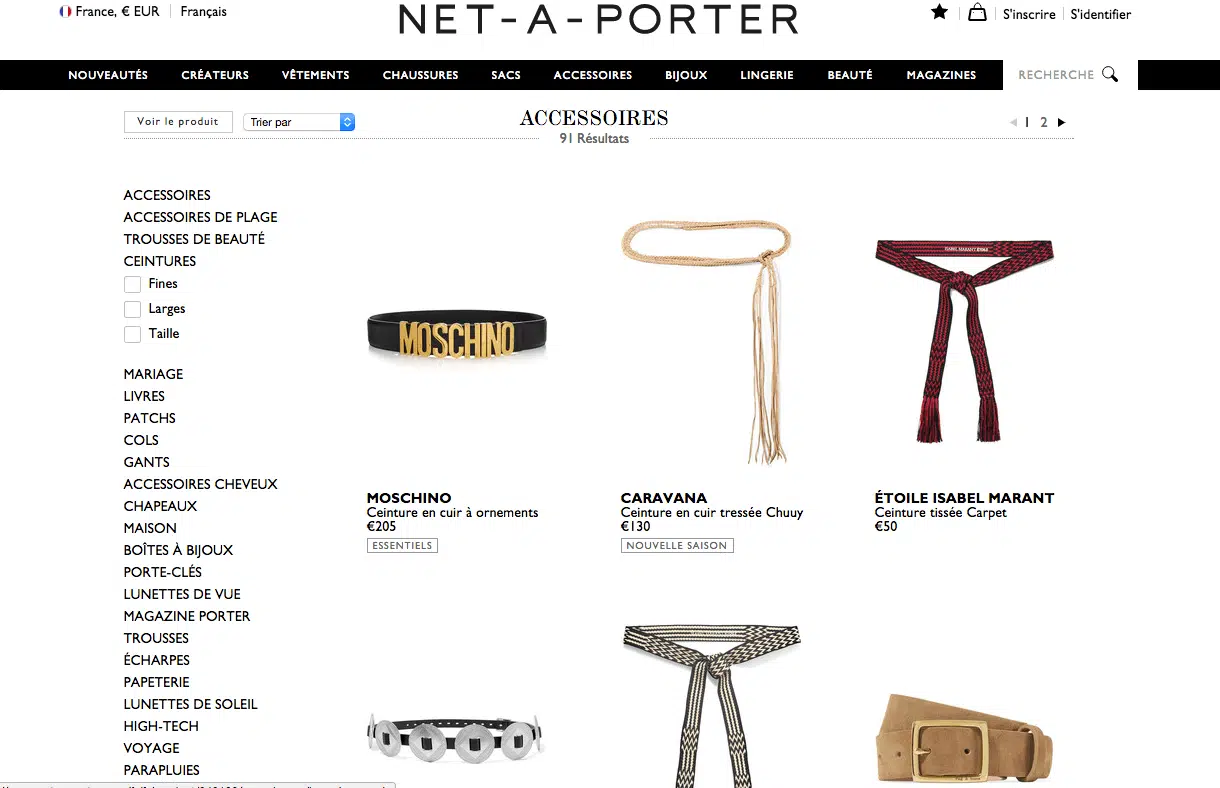Go to next page arrow

[x=1061, y=122]
